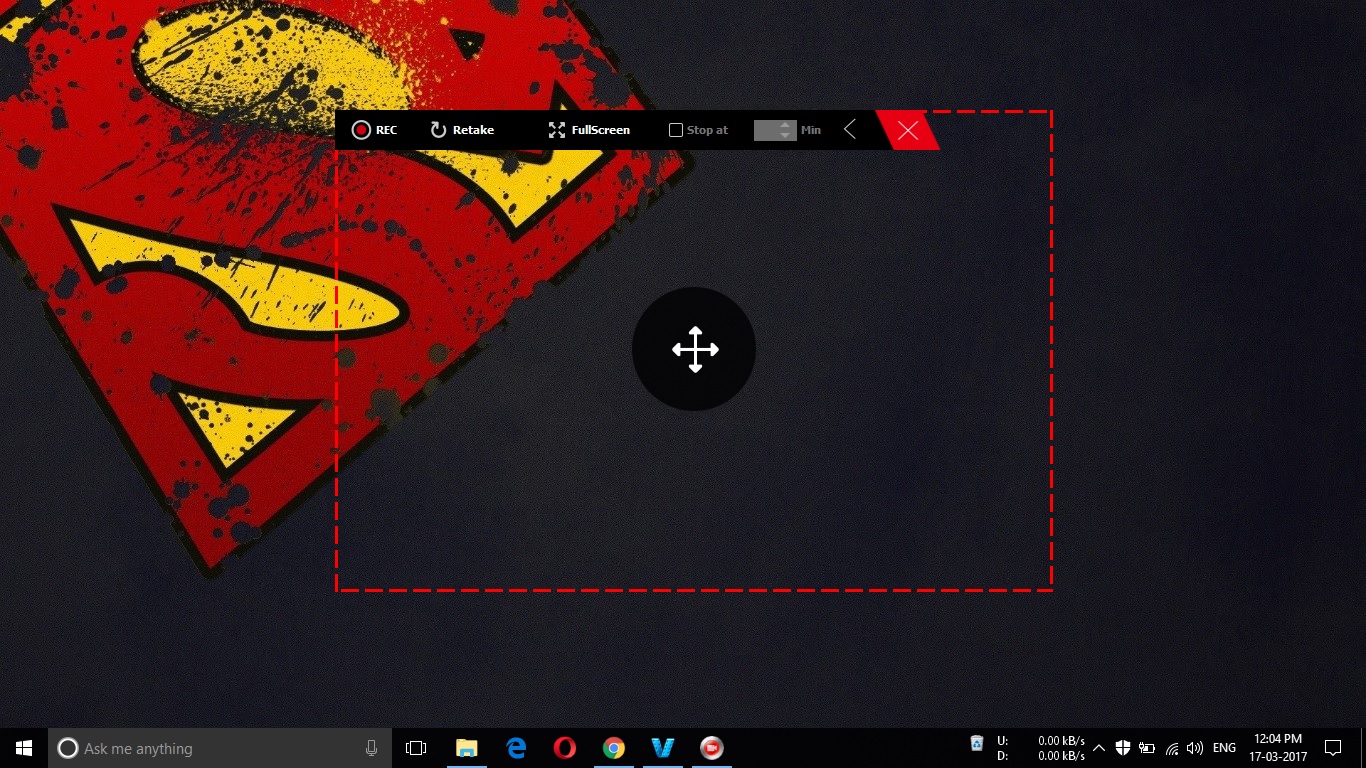
Task: Launch Microsoft Edge from the taskbar
Action: (516, 748)
